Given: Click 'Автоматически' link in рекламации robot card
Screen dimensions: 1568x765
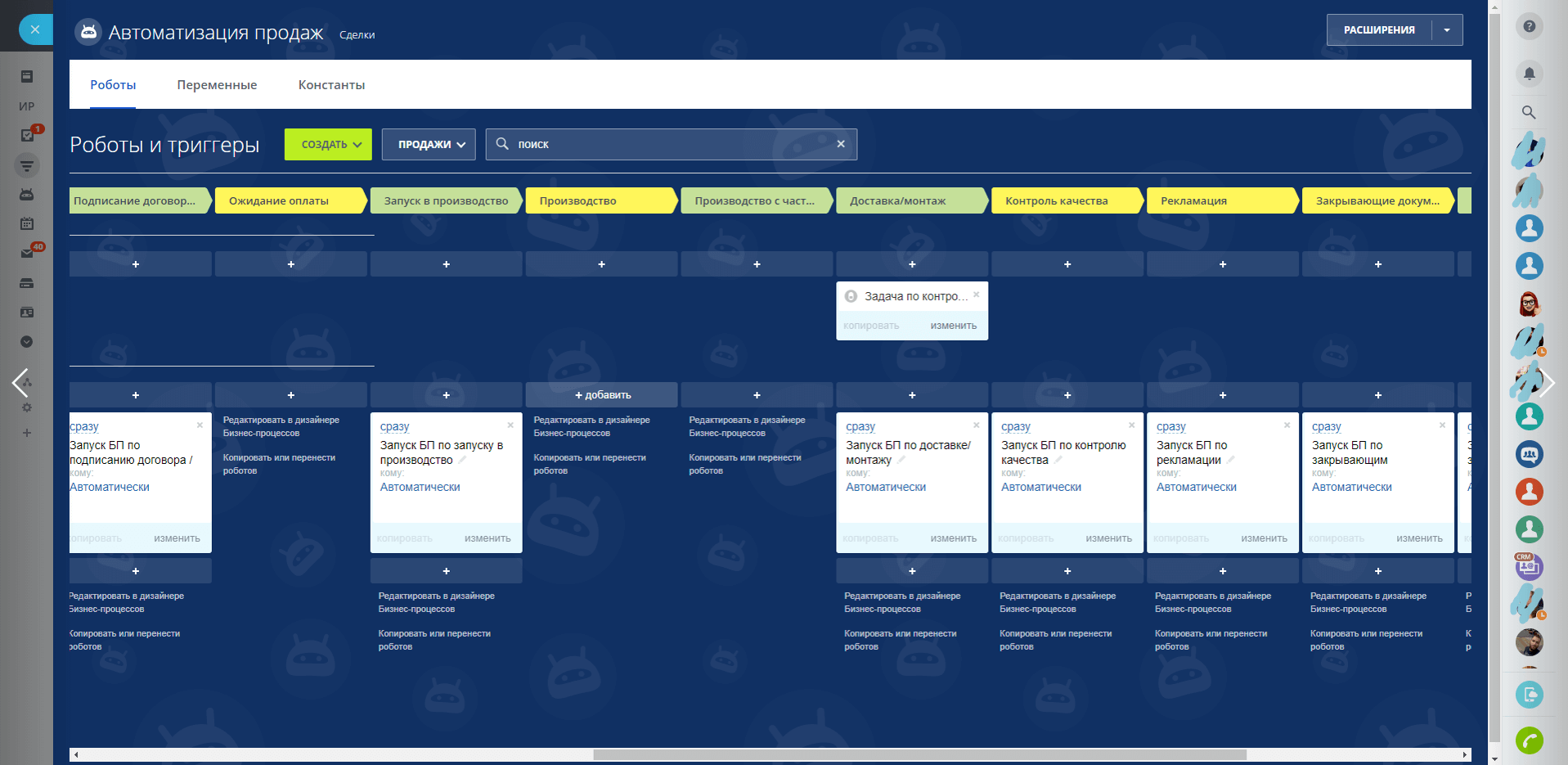Looking at the screenshot, I should tap(1196, 487).
